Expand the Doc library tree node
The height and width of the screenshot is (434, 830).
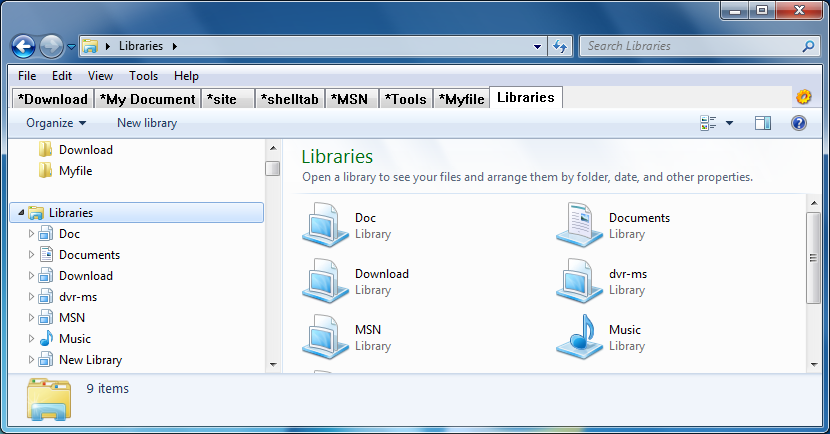click(x=31, y=233)
